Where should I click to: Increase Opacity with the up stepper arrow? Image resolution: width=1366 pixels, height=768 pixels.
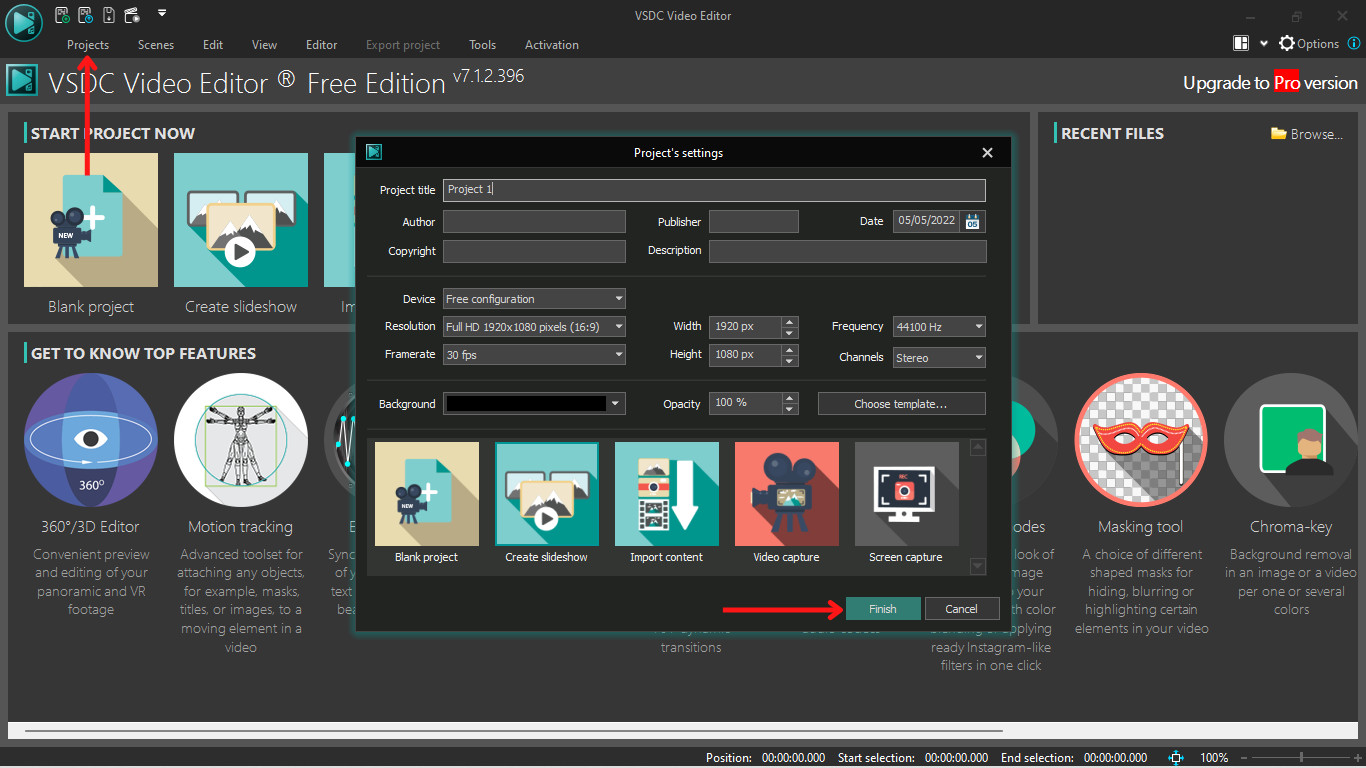(x=790, y=398)
